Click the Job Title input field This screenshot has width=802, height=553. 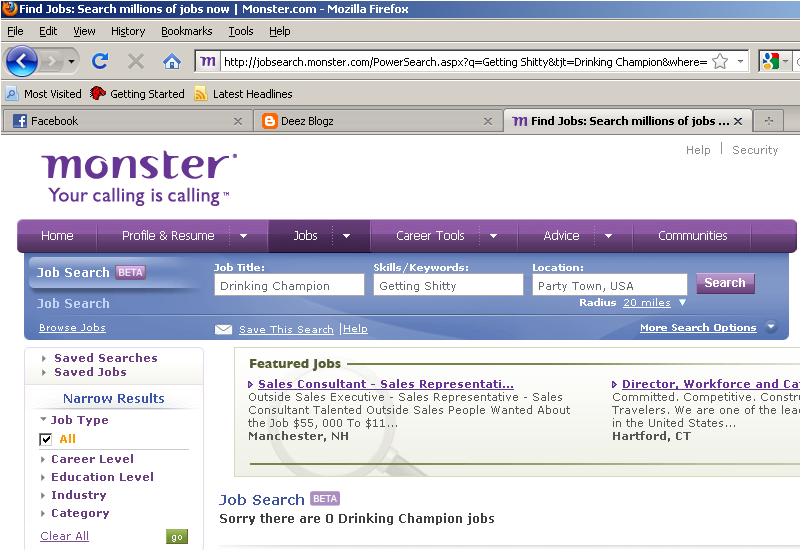pos(289,285)
